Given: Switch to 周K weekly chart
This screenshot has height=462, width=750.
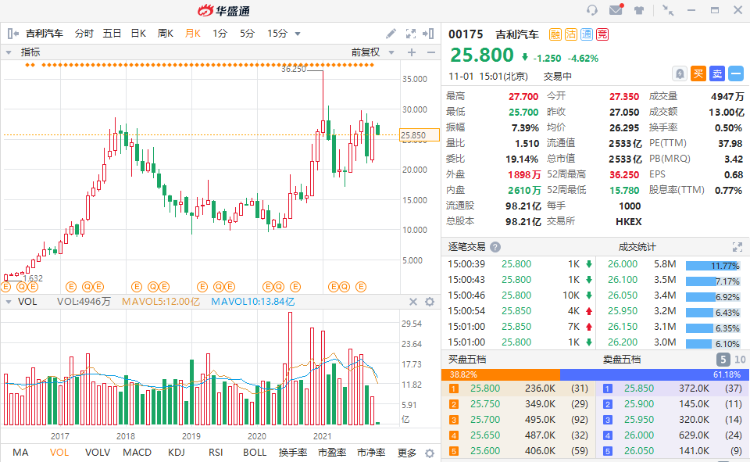Looking at the screenshot, I should point(165,33).
